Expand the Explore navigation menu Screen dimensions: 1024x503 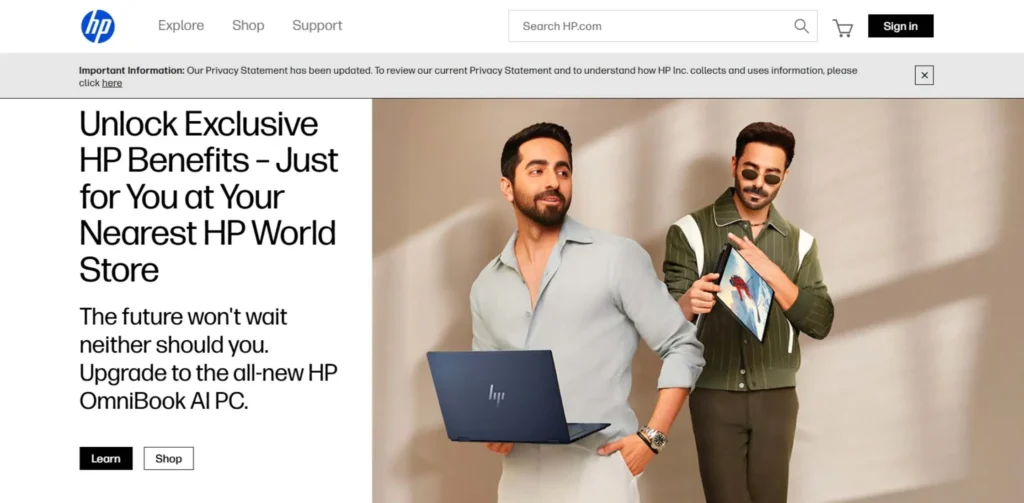(181, 26)
